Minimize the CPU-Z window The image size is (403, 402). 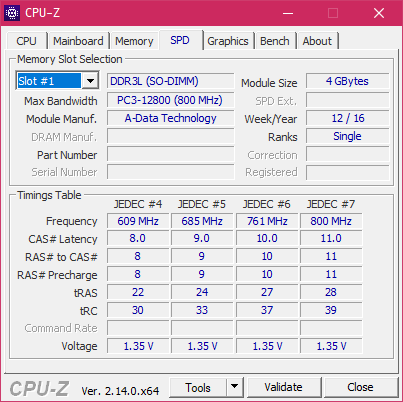pyautogui.click(x=288, y=13)
